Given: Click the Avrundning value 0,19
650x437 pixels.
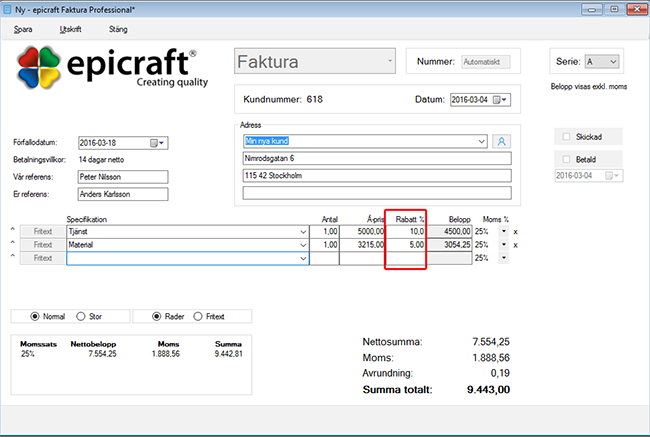Looking at the screenshot, I should tap(500, 373).
